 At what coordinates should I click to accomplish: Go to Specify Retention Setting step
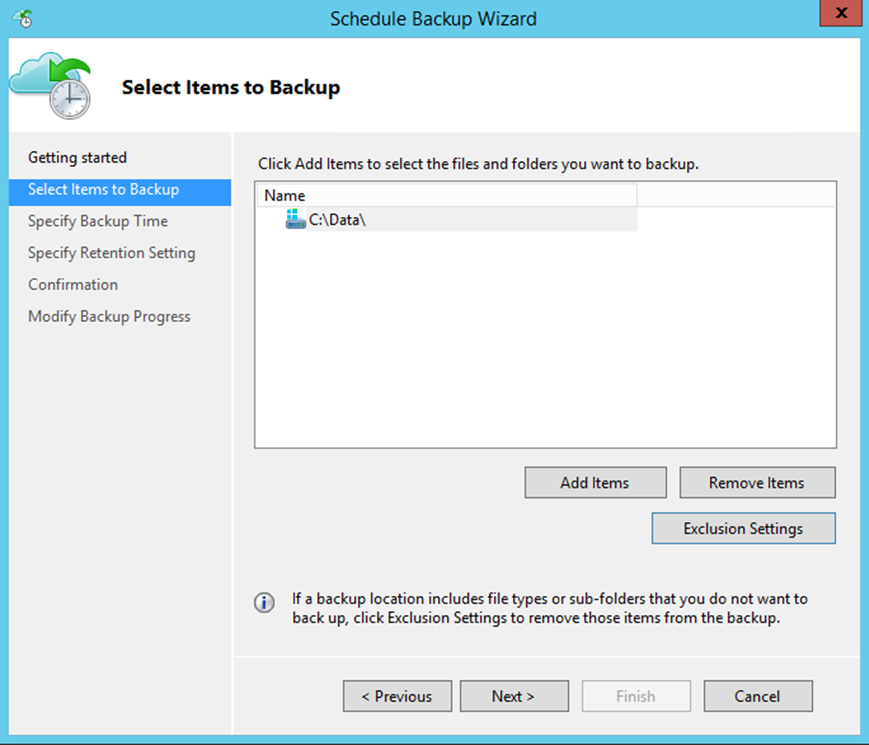112,253
